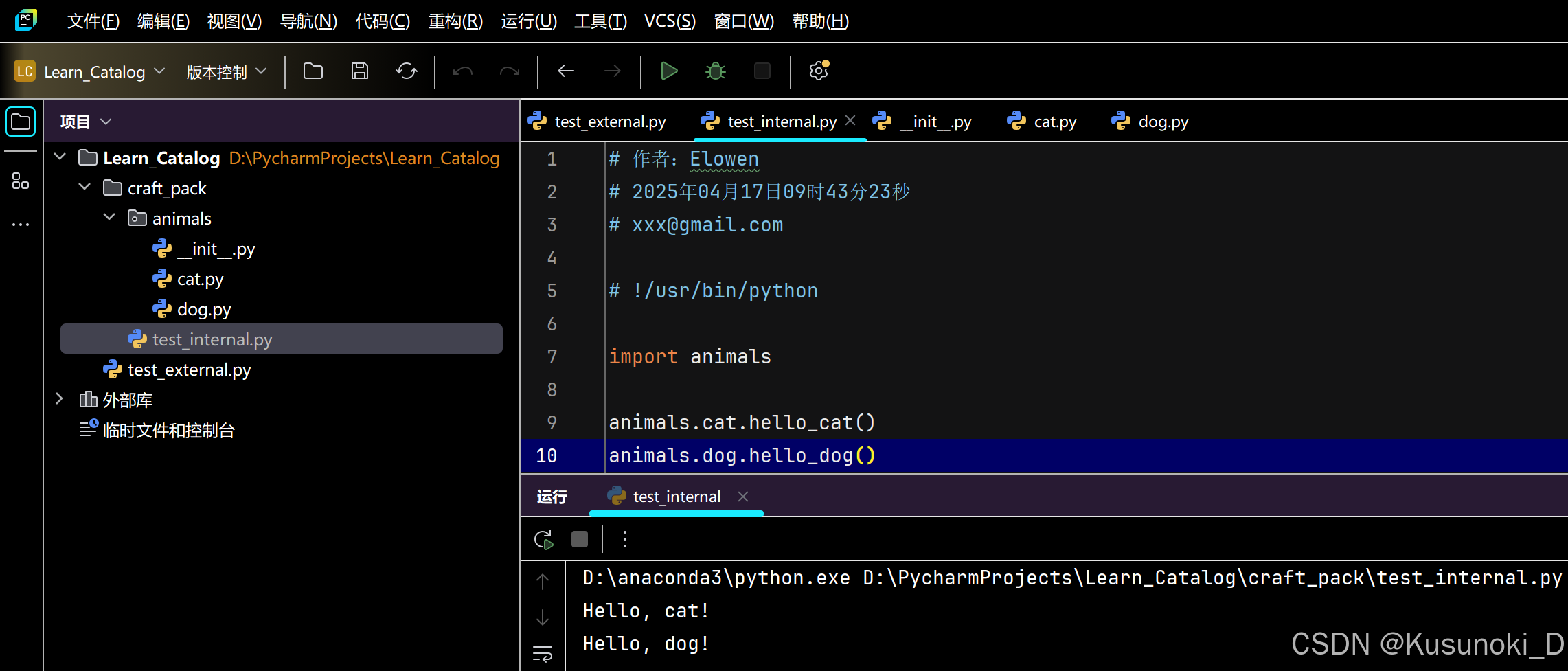Open the VCS(S) menu
This screenshot has width=1568, height=671.
(x=670, y=21)
